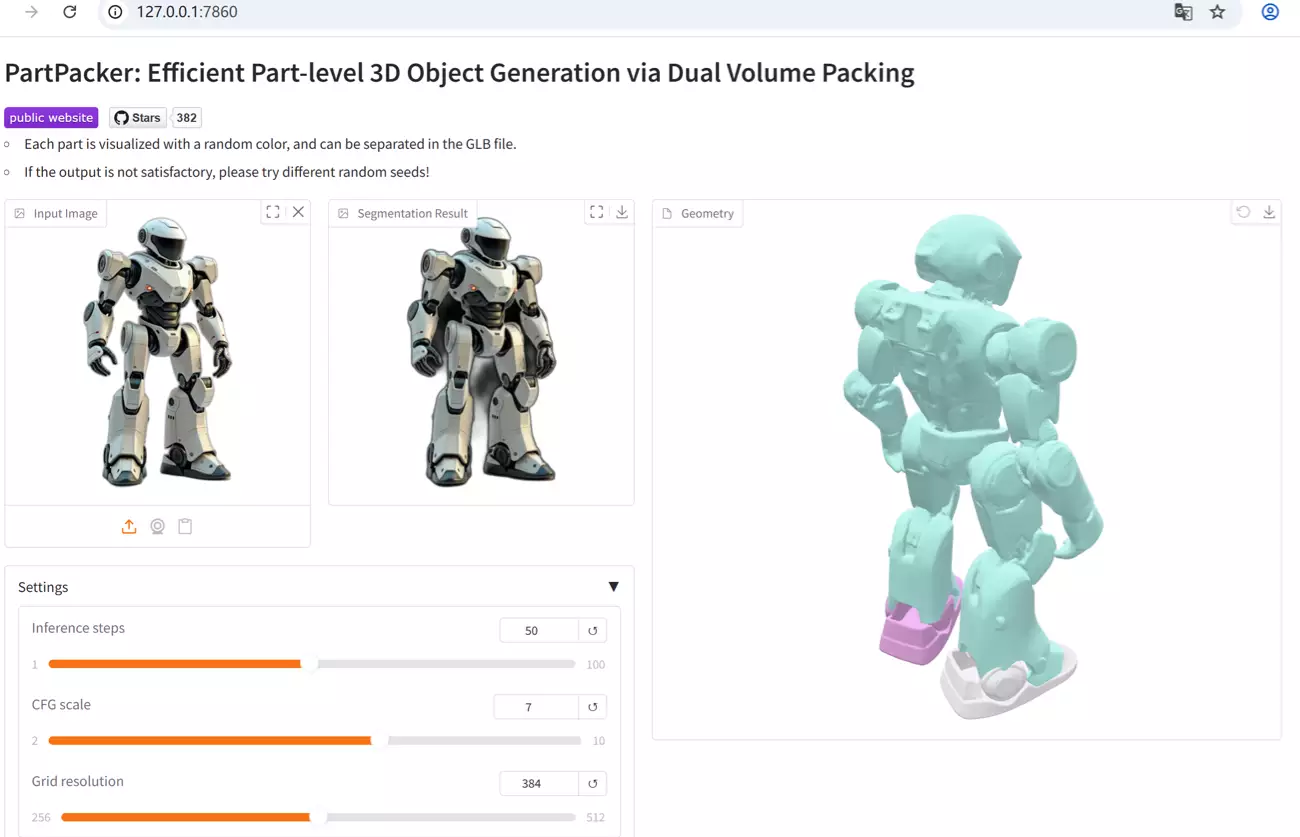Screen dimensions: 1300x837
Task: Open site information icon in the address bar
Action: (x=115, y=12)
